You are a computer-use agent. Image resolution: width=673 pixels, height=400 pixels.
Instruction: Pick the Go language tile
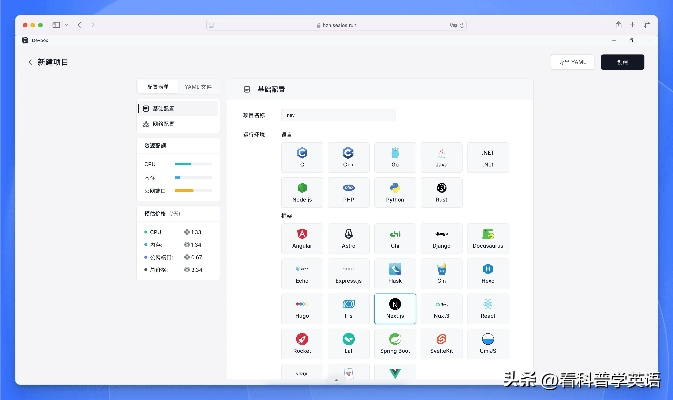click(394, 156)
